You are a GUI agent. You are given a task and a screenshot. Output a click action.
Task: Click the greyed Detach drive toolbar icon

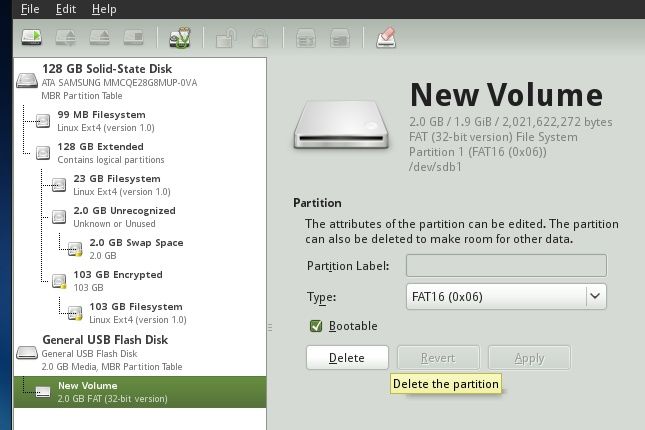coord(133,37)
